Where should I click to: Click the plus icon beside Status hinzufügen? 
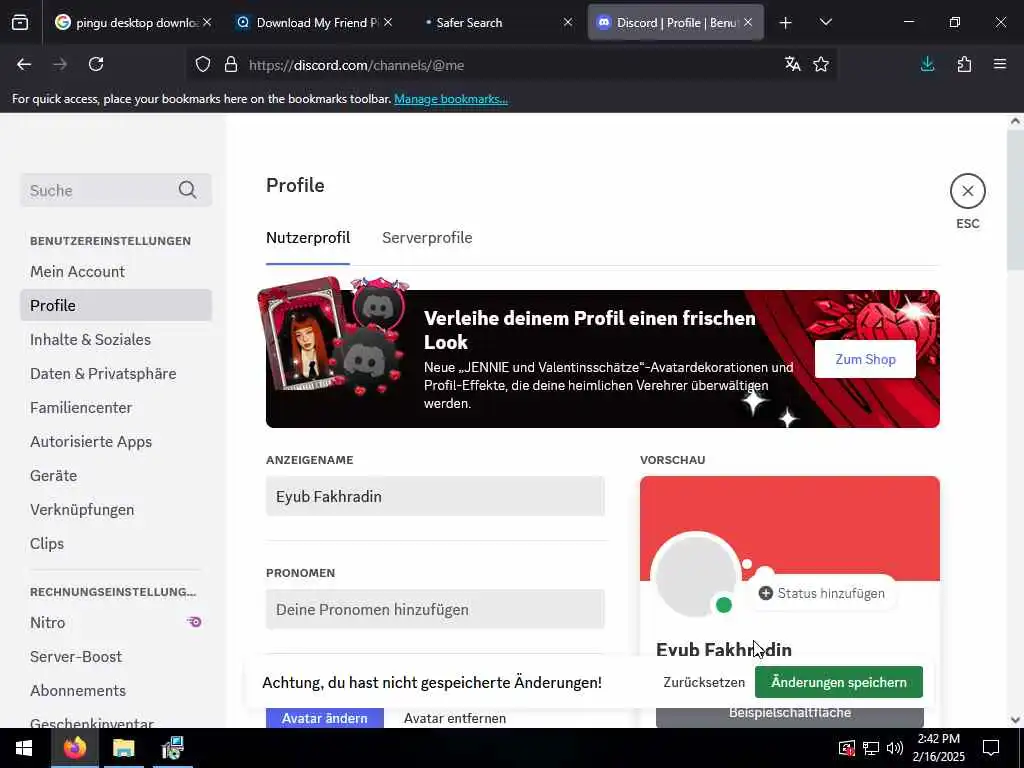click(x=765, y=593)
